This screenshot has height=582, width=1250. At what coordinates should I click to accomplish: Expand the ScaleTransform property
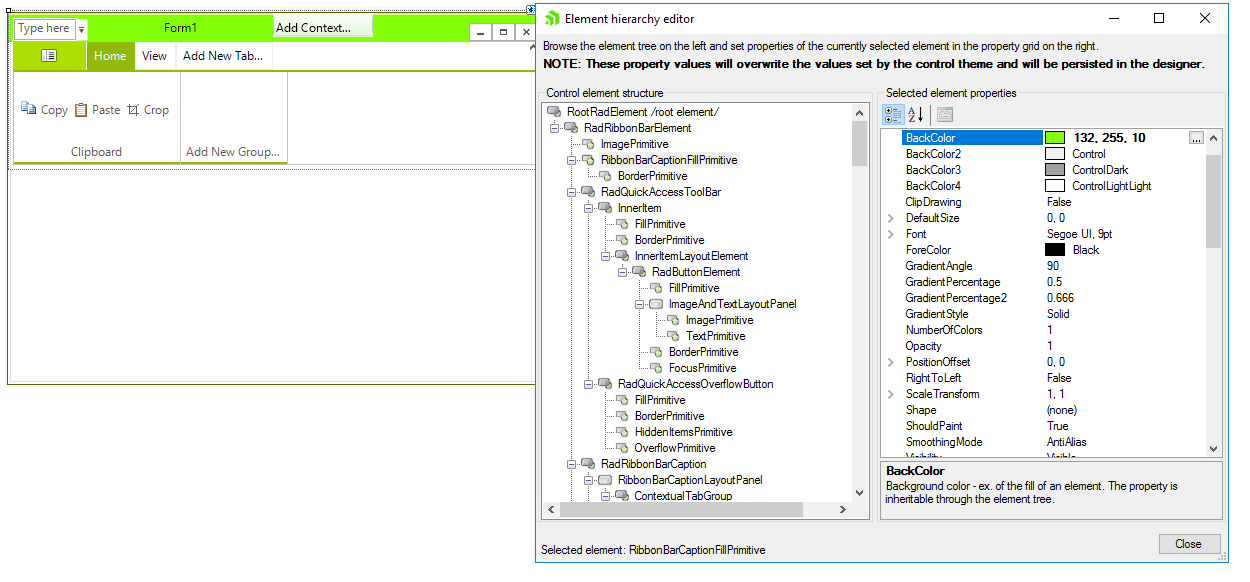[891, 394]
